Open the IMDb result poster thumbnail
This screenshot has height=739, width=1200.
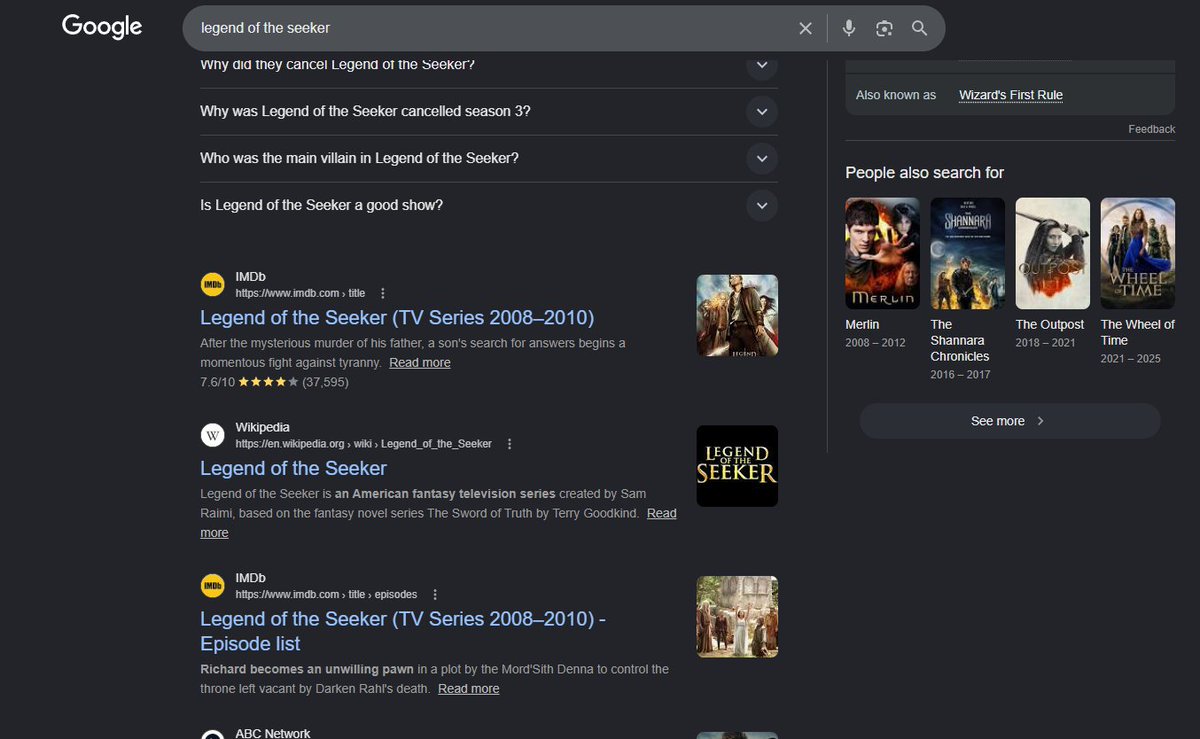737,315
